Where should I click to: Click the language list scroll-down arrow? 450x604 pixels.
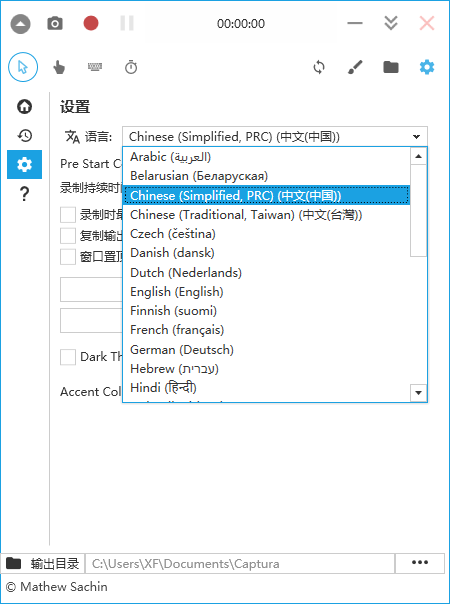tap(418, 393)
